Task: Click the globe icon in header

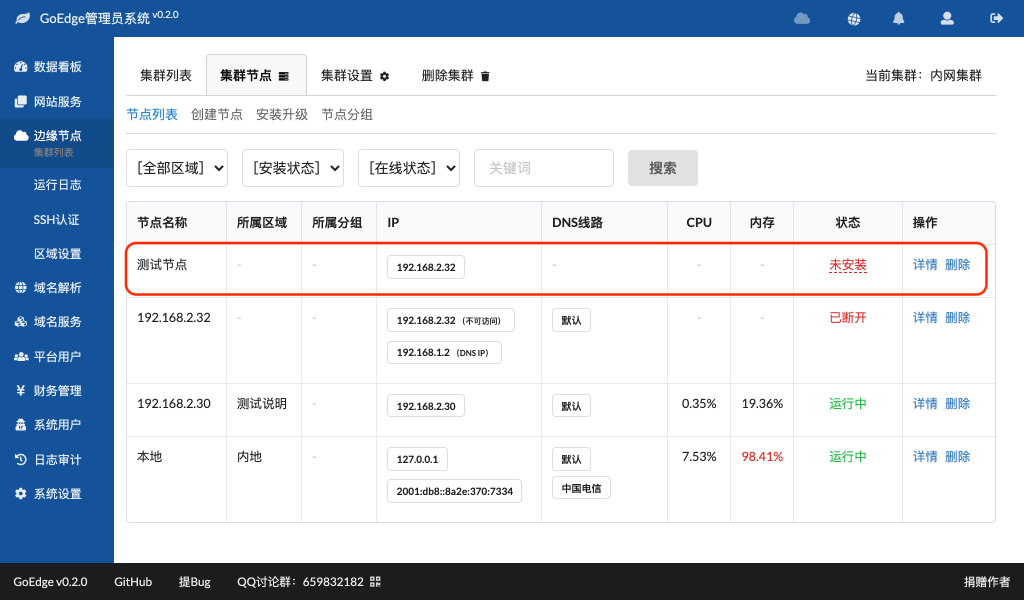Action: (x=854, y=19)
